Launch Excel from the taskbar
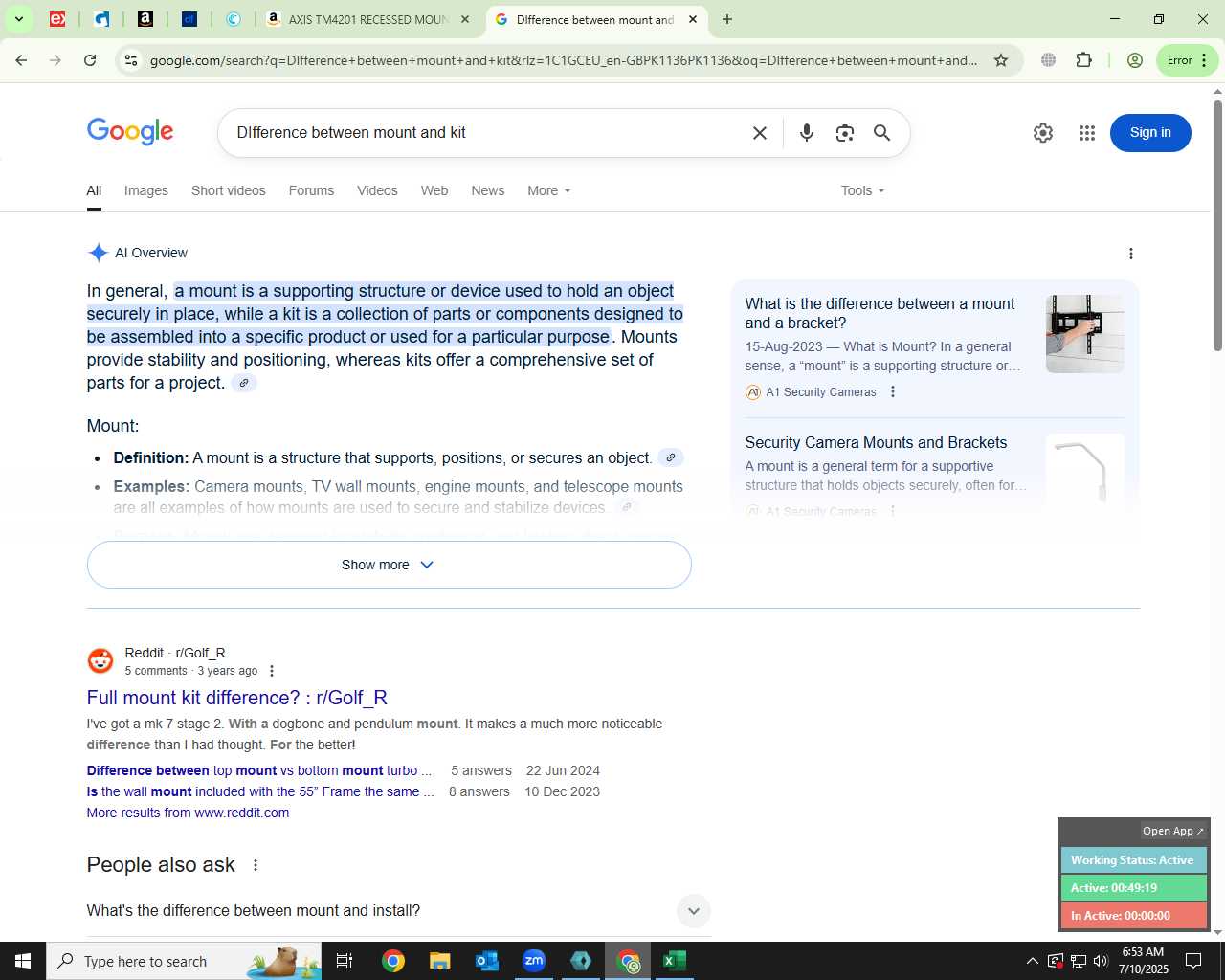Image resolution: width=1225 pixels, height=980 pixels. [675, 961]
